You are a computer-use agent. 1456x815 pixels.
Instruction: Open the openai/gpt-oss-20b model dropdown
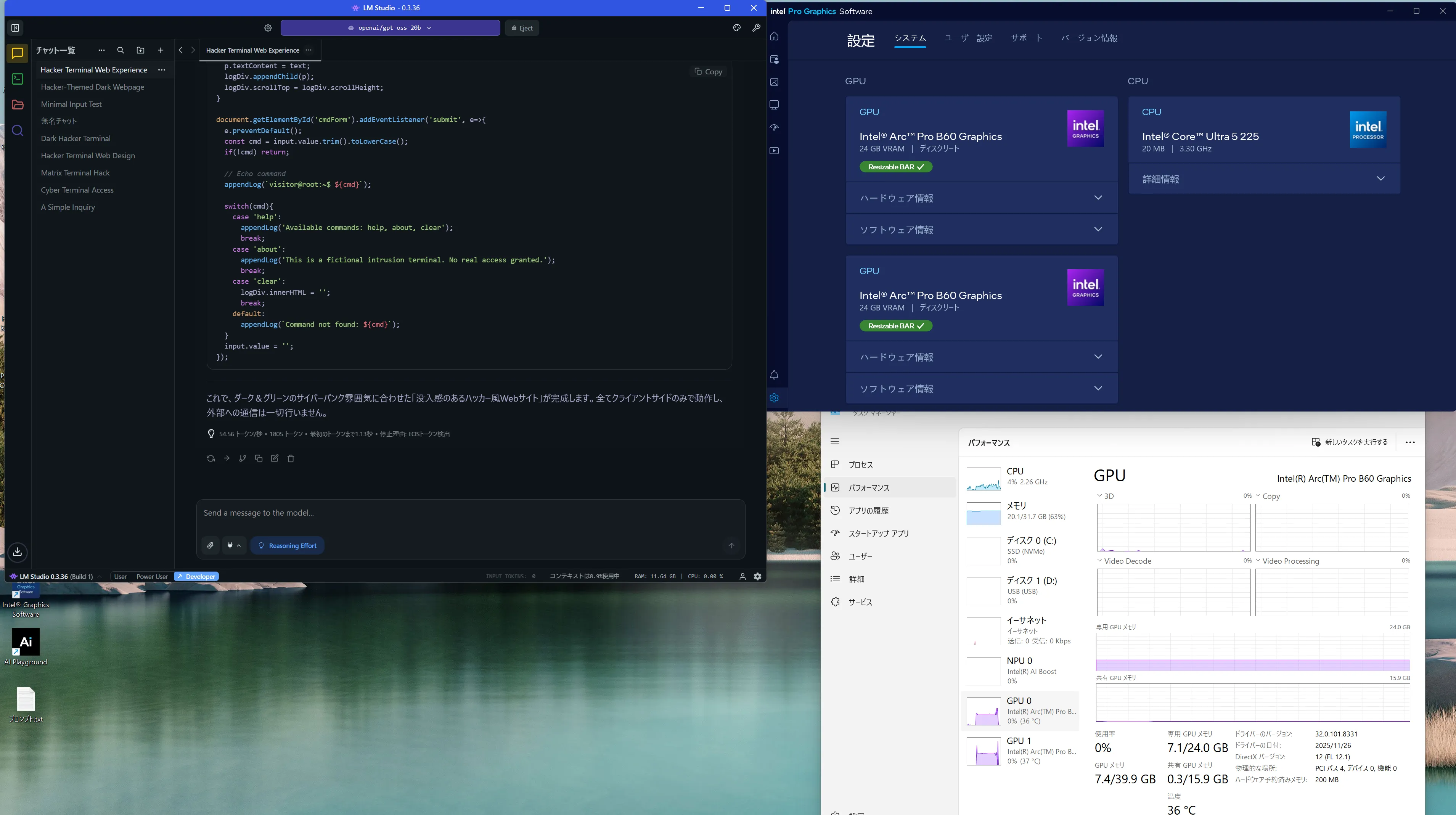pos(390,28)
